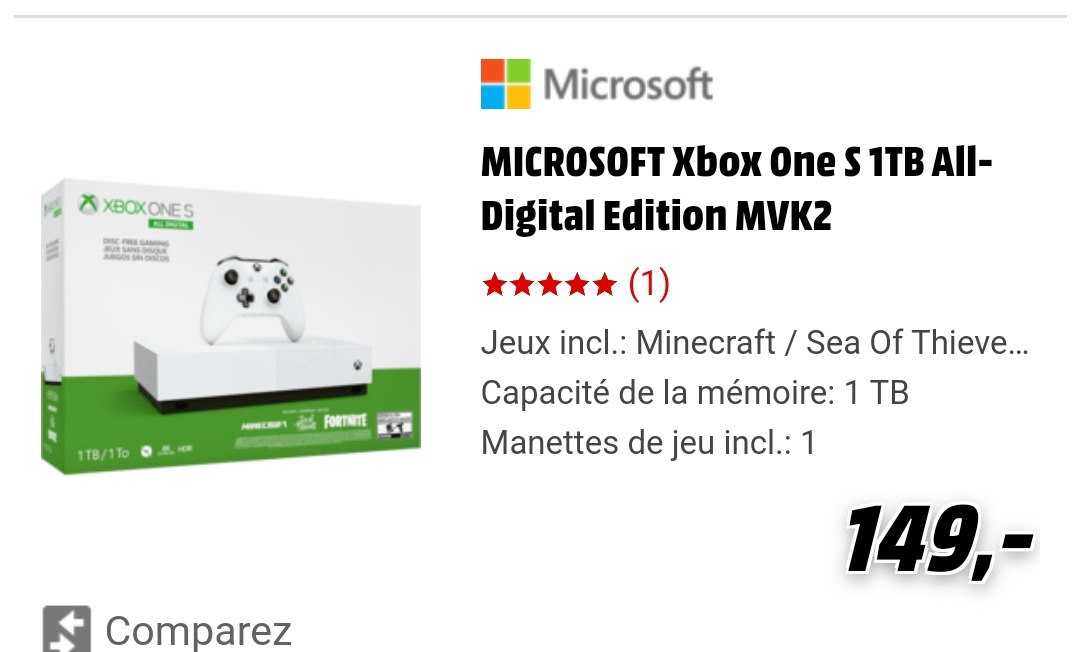
Task: Click the Microsoft four-color logo squares
Action: click(506, 84)
